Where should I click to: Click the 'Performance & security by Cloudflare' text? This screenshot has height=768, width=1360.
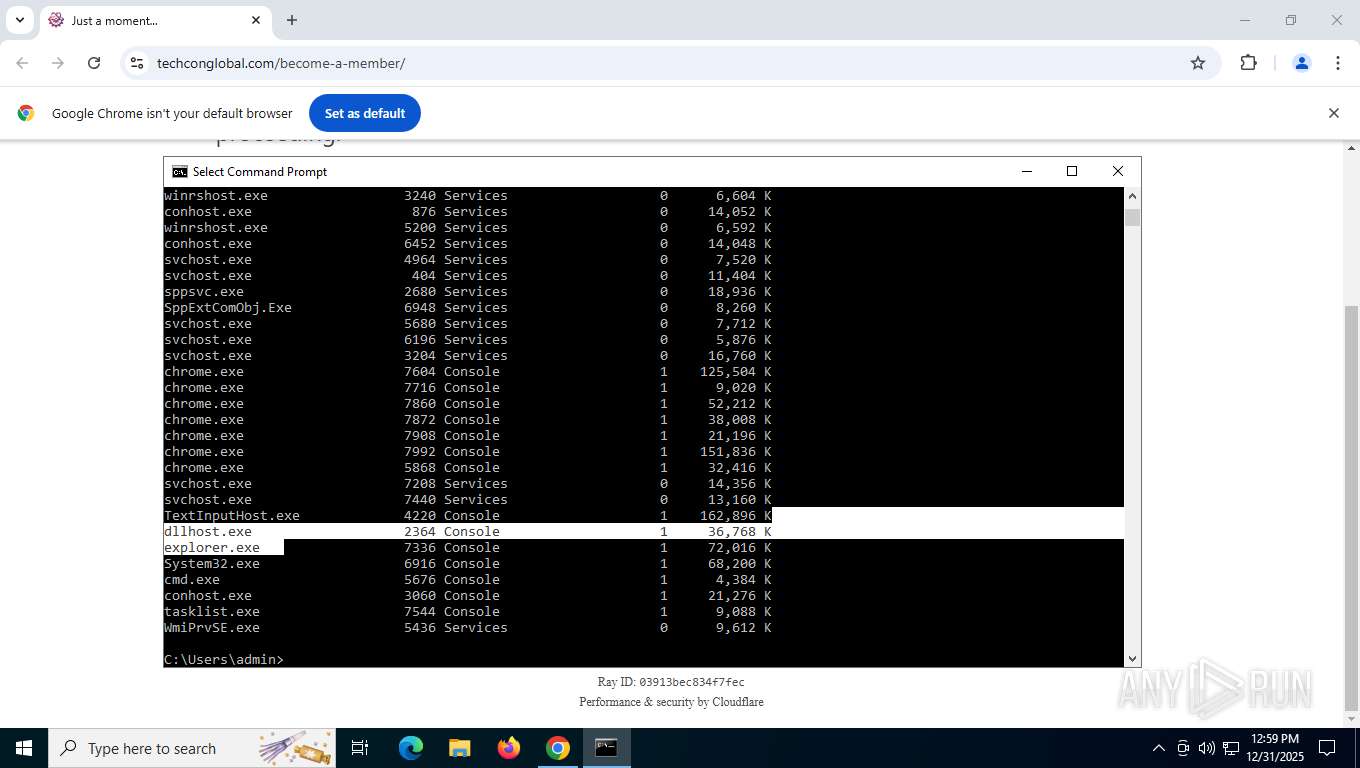tap(671, 702)
